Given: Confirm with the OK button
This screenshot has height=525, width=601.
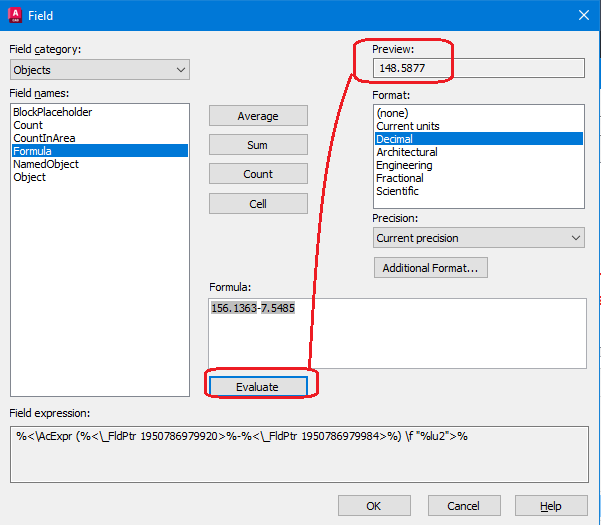Looking at the screenshot, I should click(x=374, y=506).
